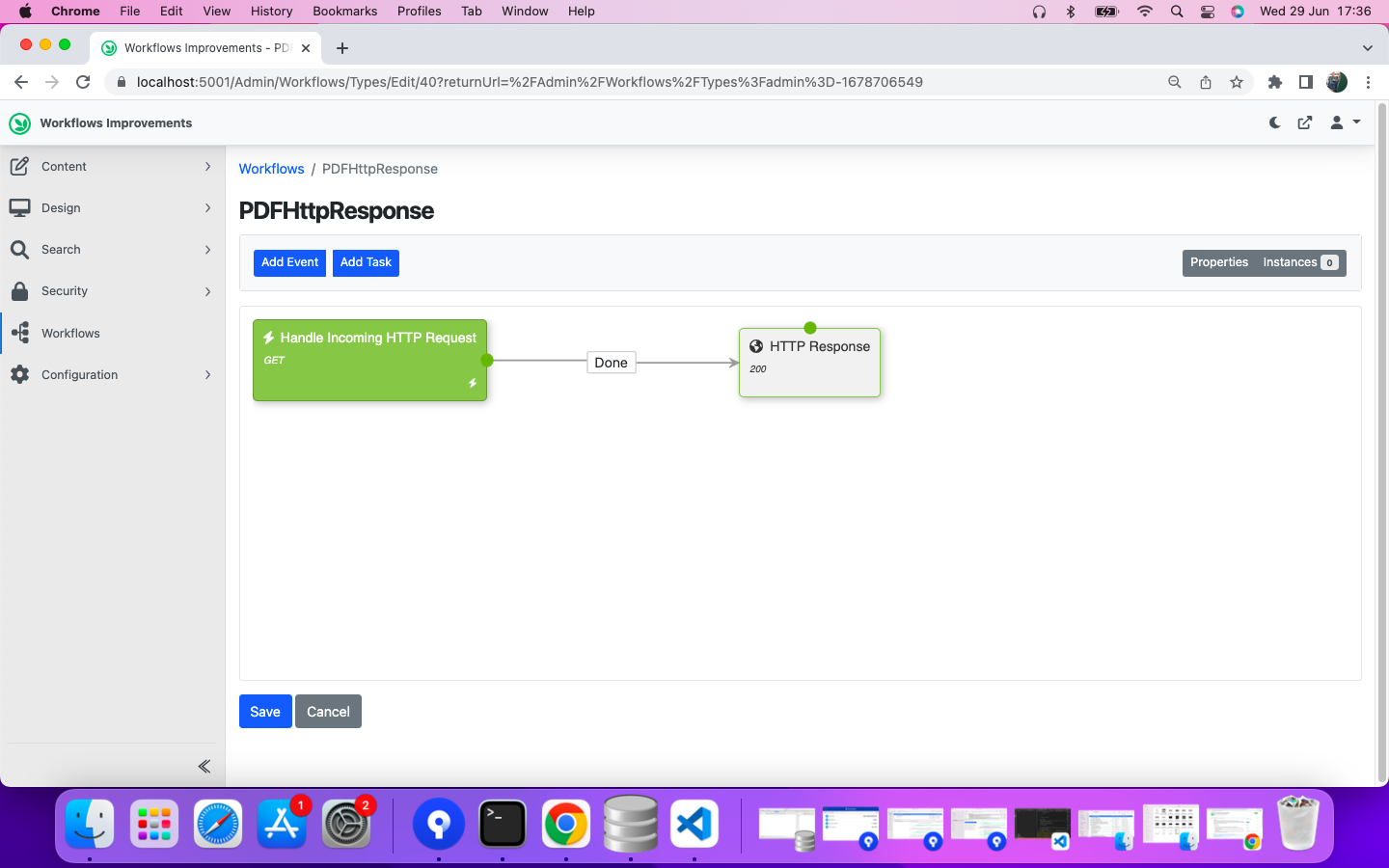Screen dimensions: 1389x868
Task: Open site in new window icon
Action: [1305, 122]
